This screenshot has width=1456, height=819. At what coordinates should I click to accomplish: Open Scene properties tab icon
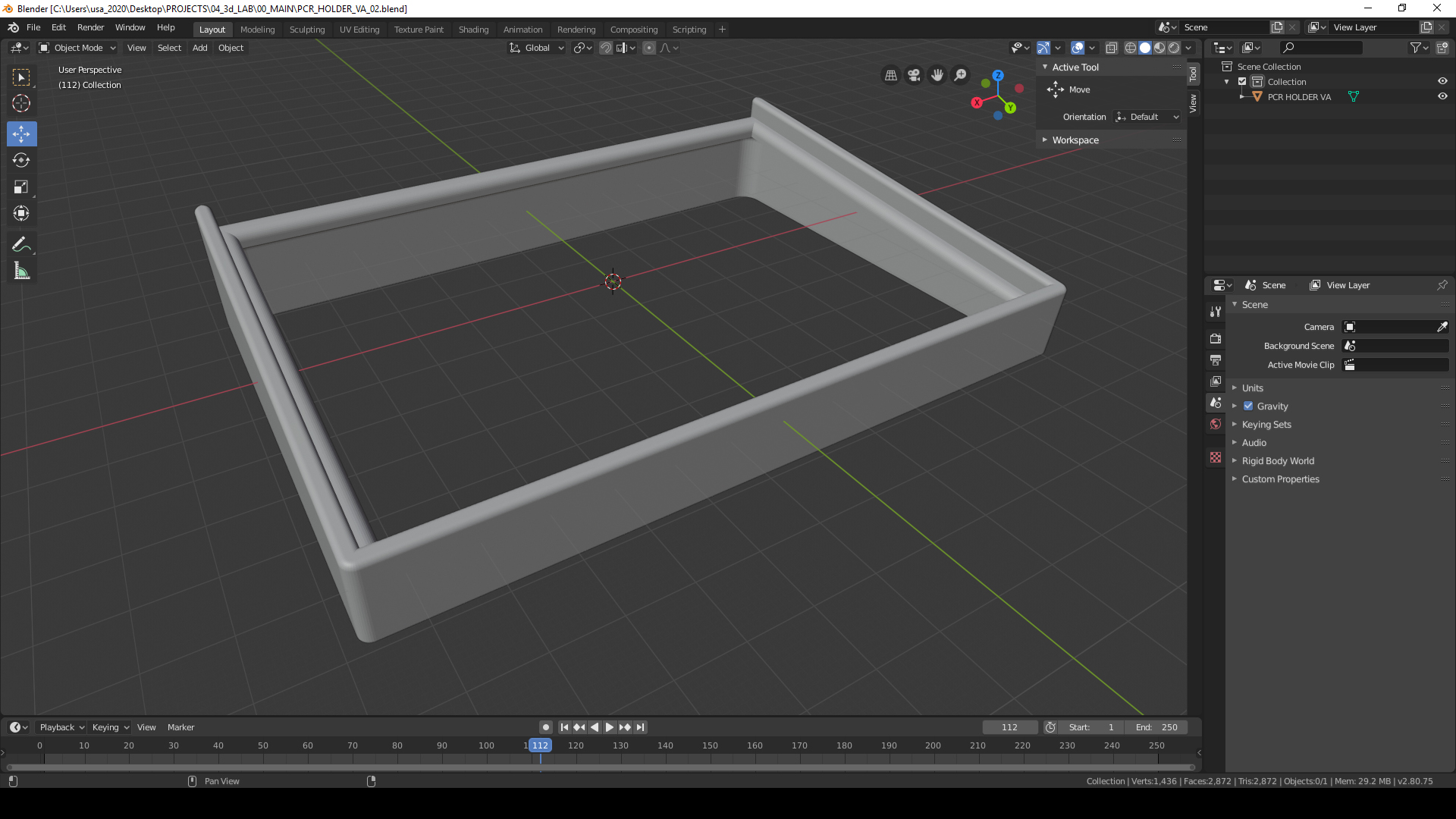[x=1216, y=403]
